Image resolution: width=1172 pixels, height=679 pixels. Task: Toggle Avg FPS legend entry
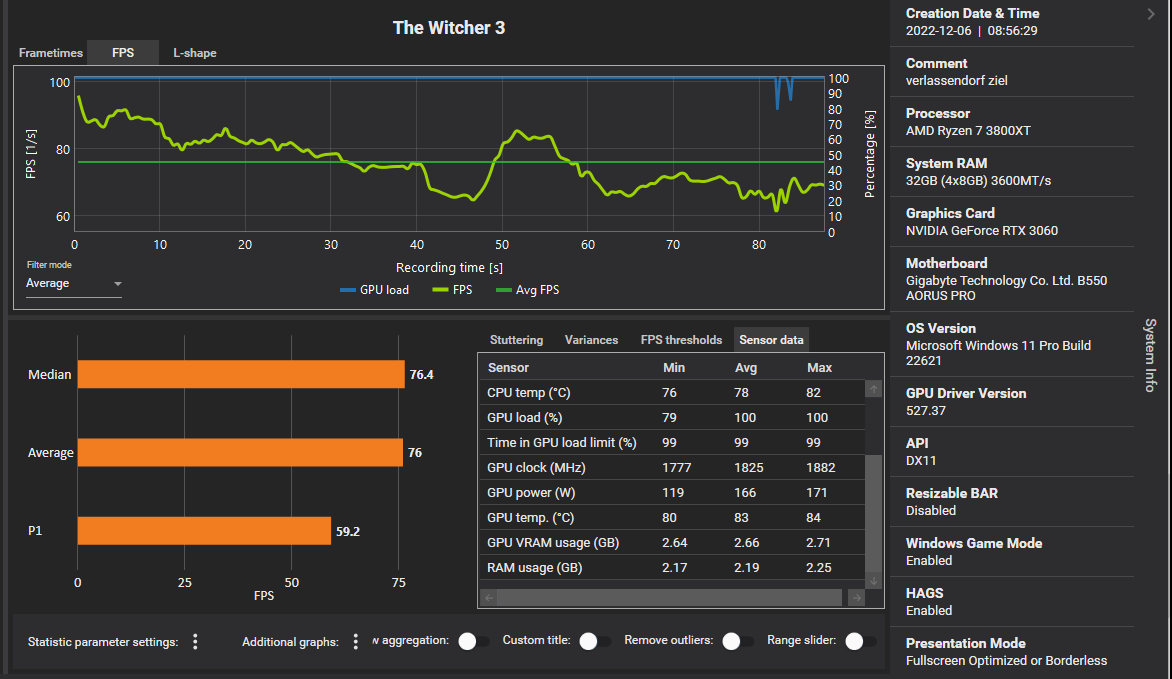click(527, 290)
